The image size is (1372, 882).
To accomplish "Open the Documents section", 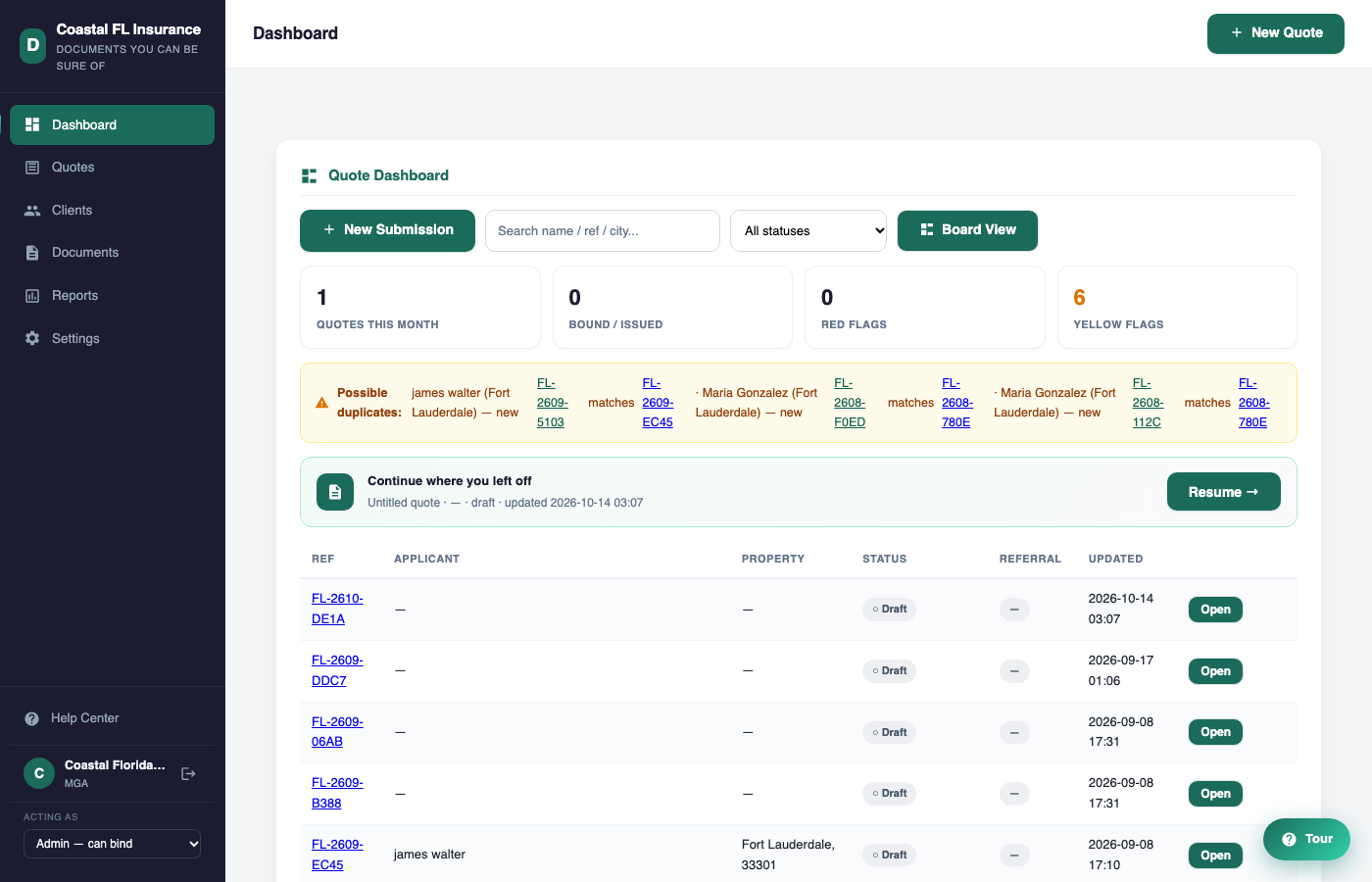I will pyautogui.click(x=112, y=253).
